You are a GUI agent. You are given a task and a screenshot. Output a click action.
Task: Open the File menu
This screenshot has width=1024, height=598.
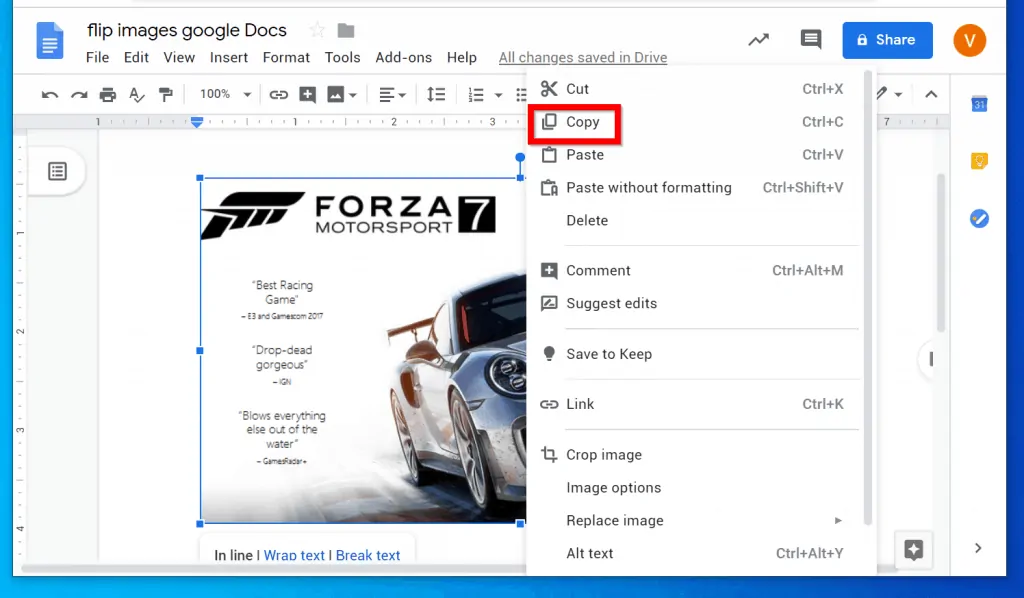coord(97,57)
